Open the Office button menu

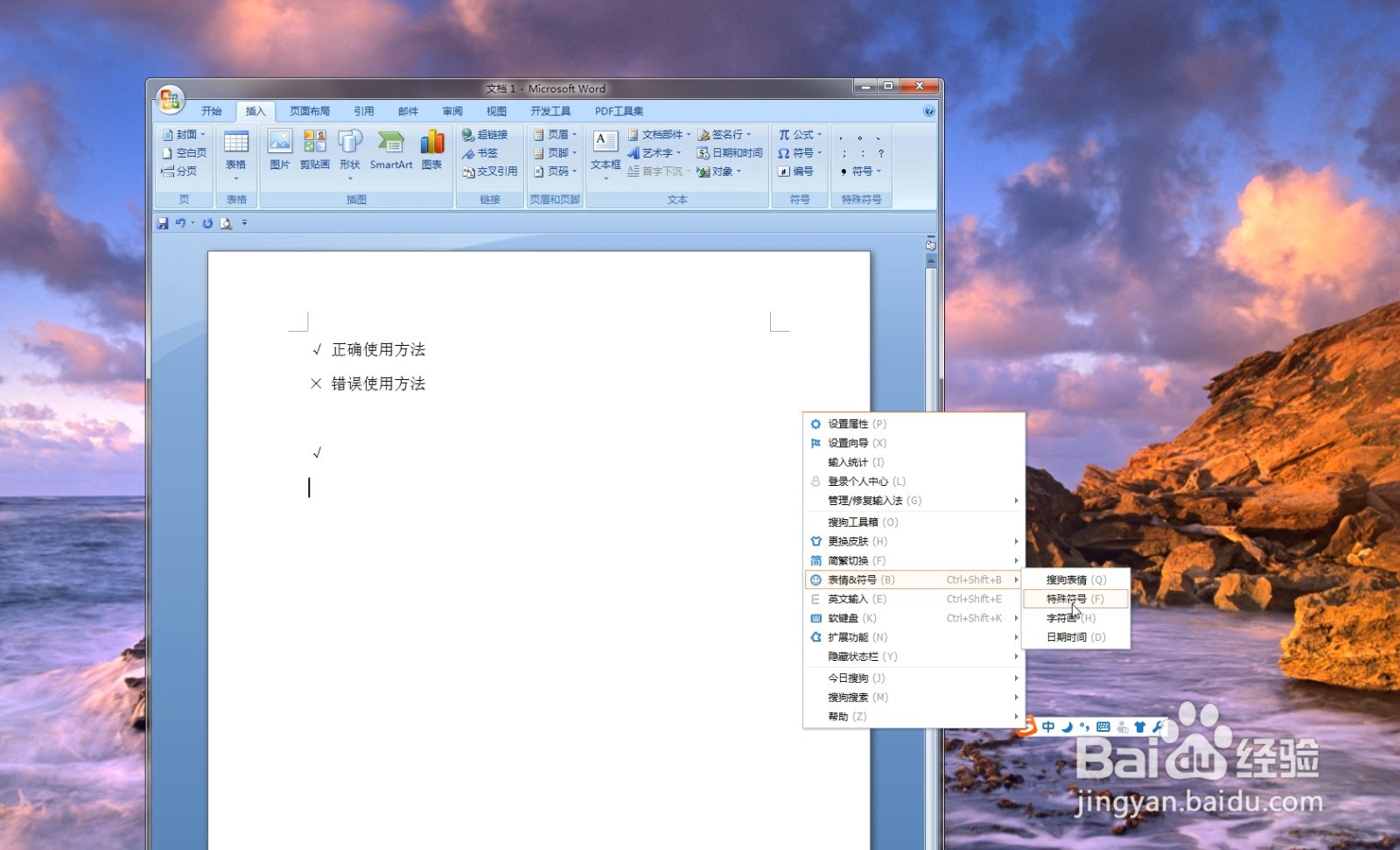pos(170,97)
